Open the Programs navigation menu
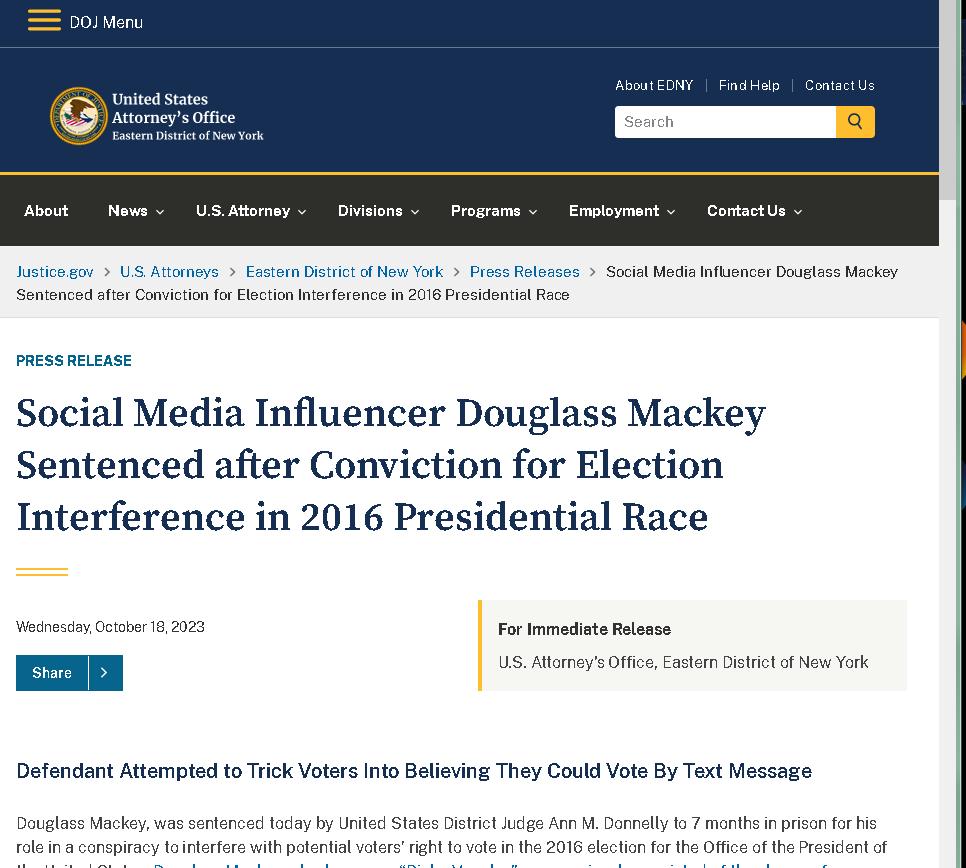This screenshot has height=868, width=966. click(x=494, y=211)
